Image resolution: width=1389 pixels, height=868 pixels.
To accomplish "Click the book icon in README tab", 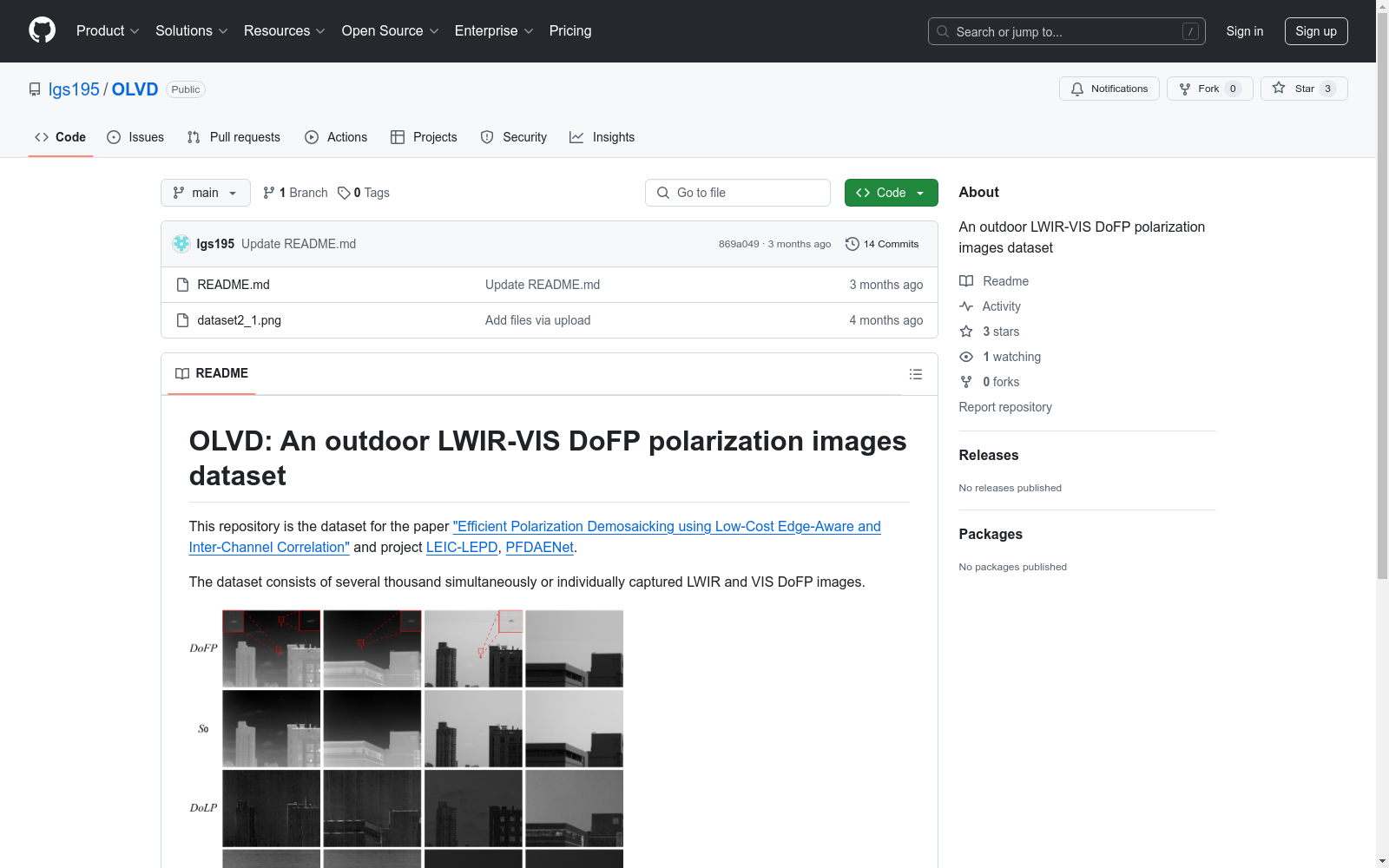I will click(182, 373).
